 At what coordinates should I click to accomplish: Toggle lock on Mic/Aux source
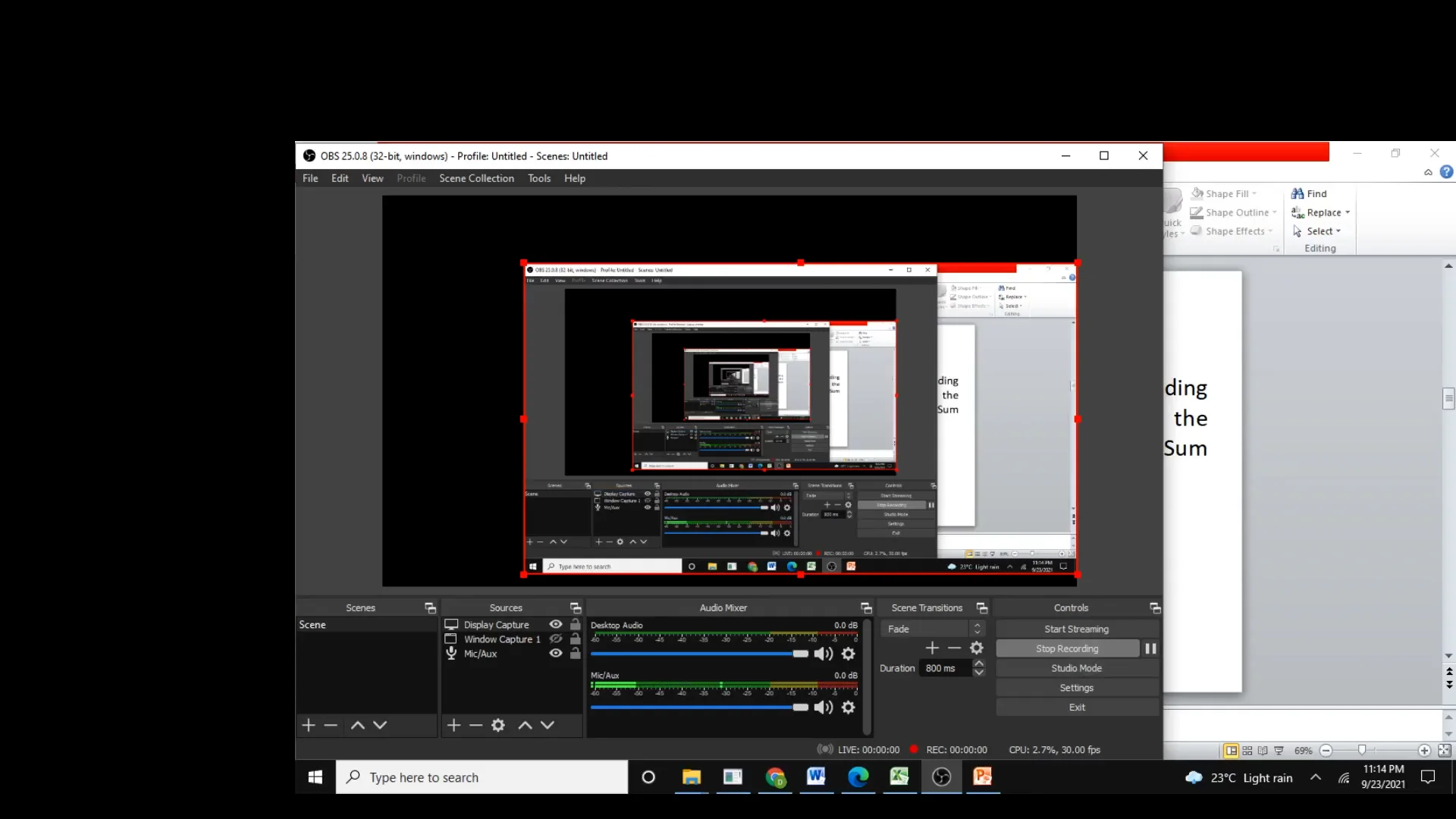576,654
